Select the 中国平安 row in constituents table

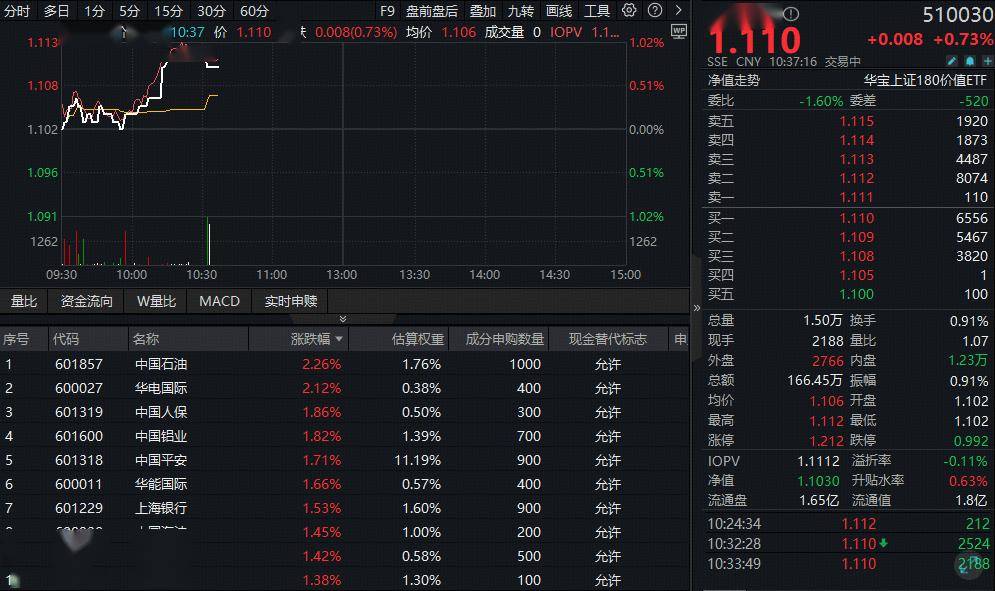pyautogui.click(x=161, y=460)
